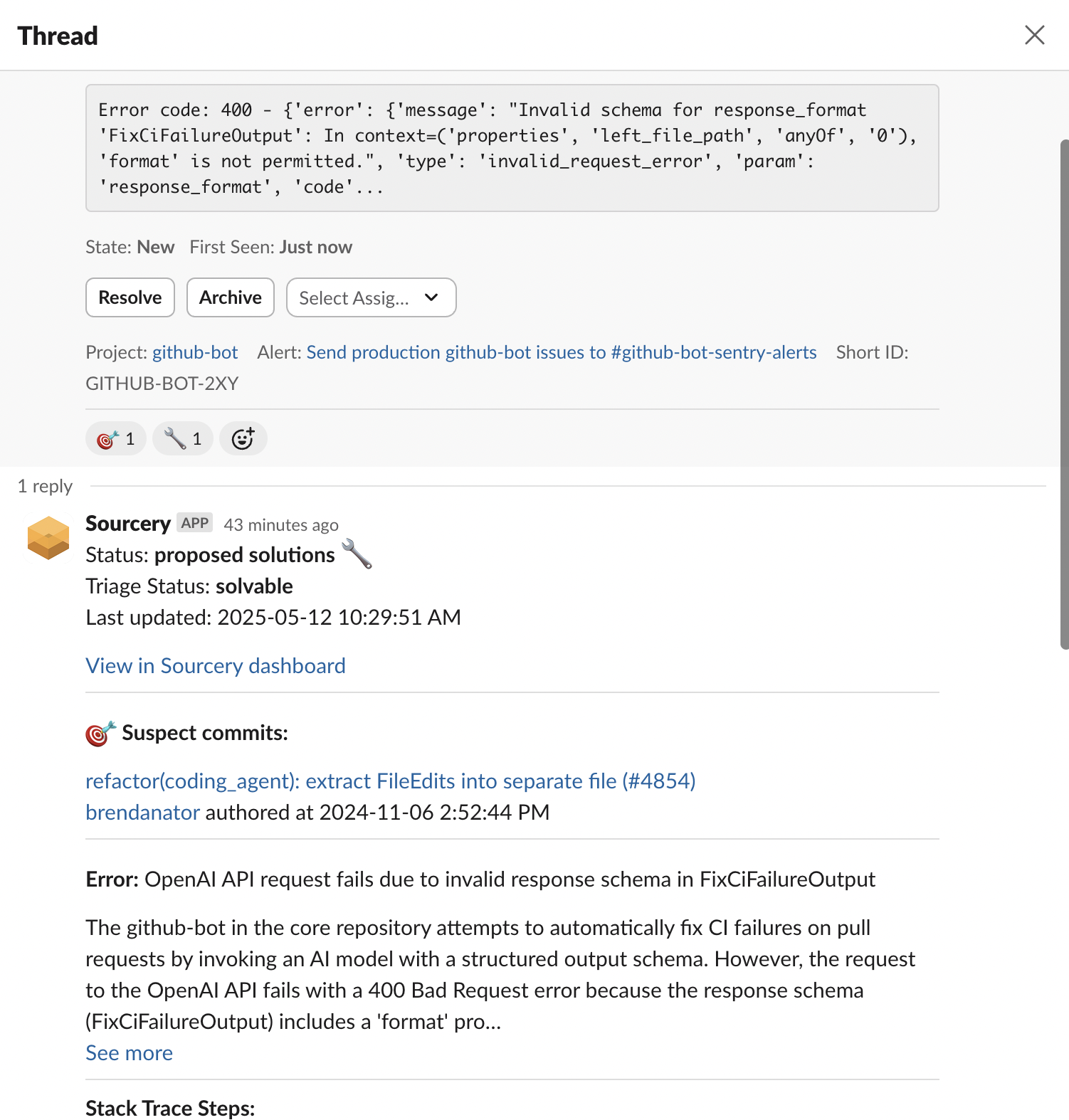Click the Sourcery app avatar

(48, 538)
